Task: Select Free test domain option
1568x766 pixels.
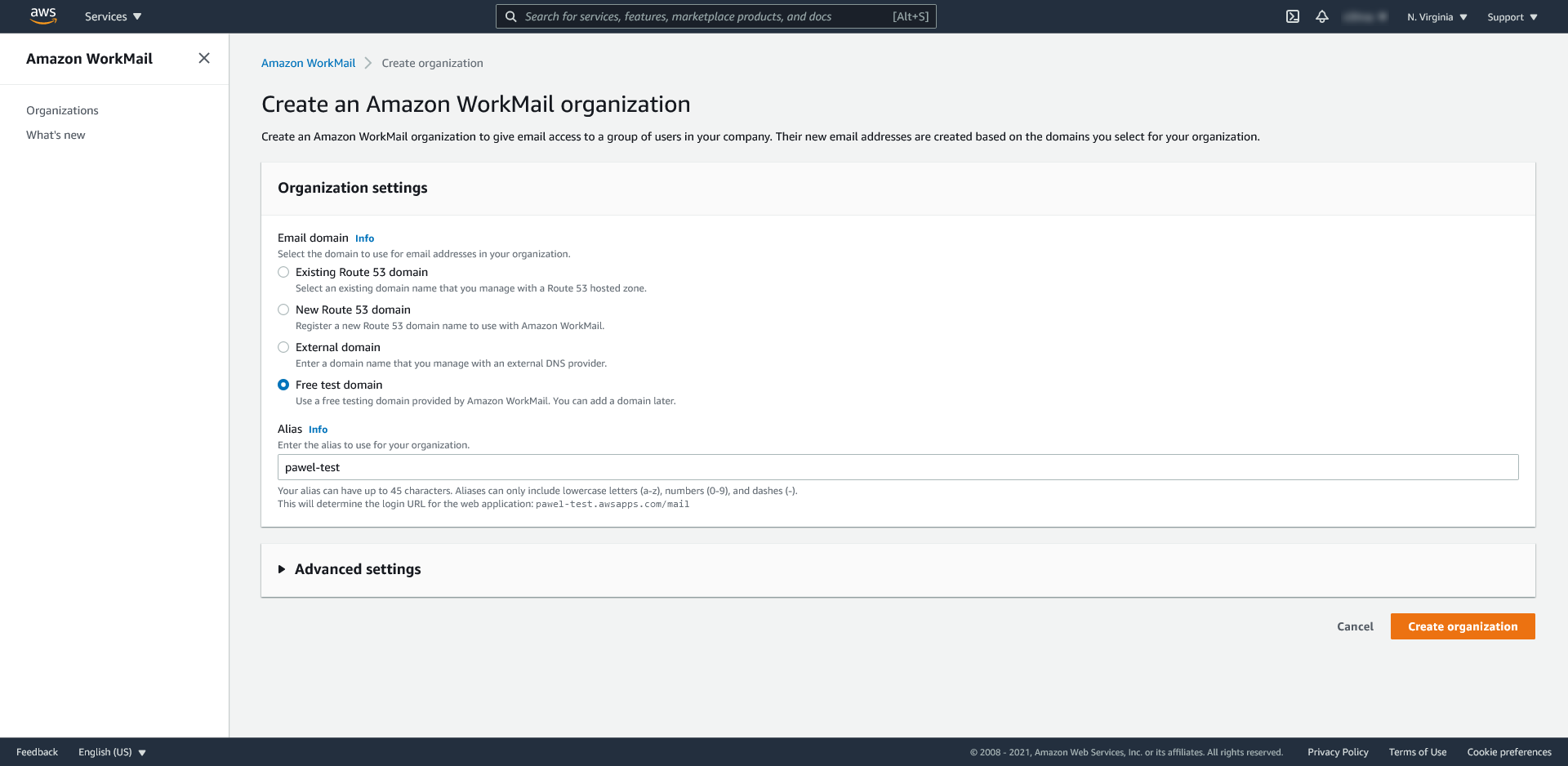Action: (283, 385)
